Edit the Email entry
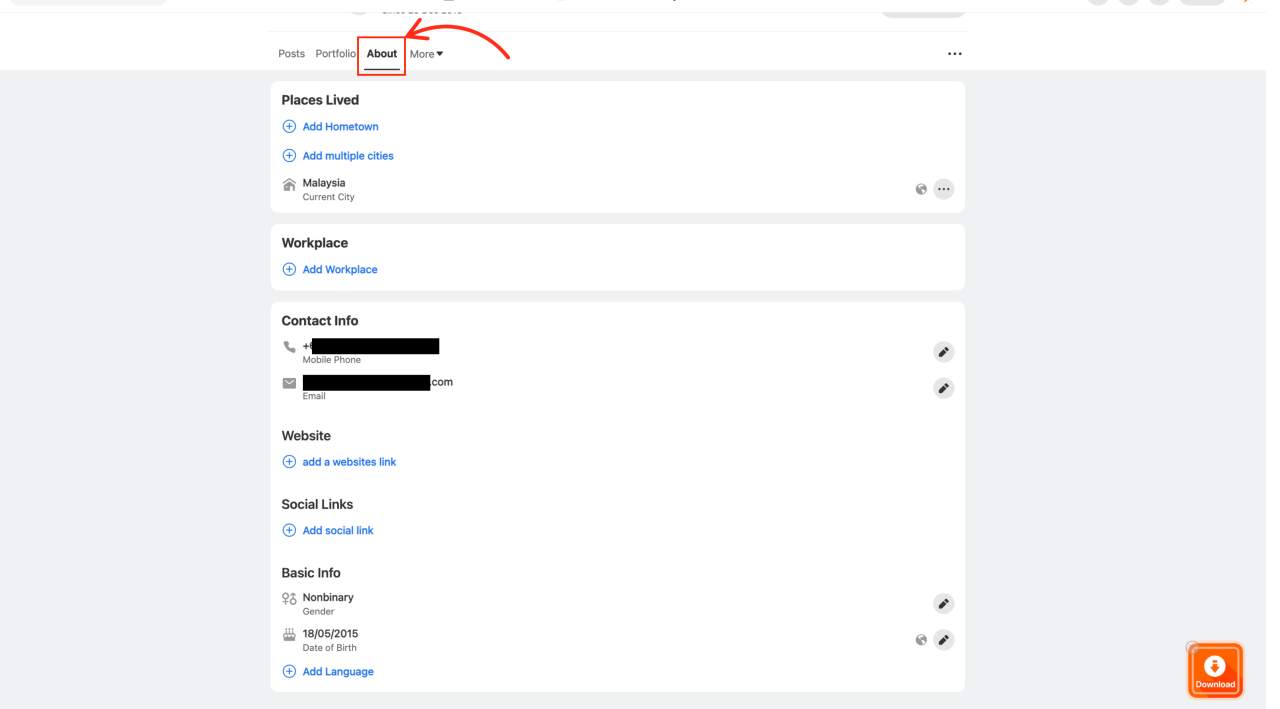The width and height of the screenshot is (1280, 709). (x=943, y=388)
